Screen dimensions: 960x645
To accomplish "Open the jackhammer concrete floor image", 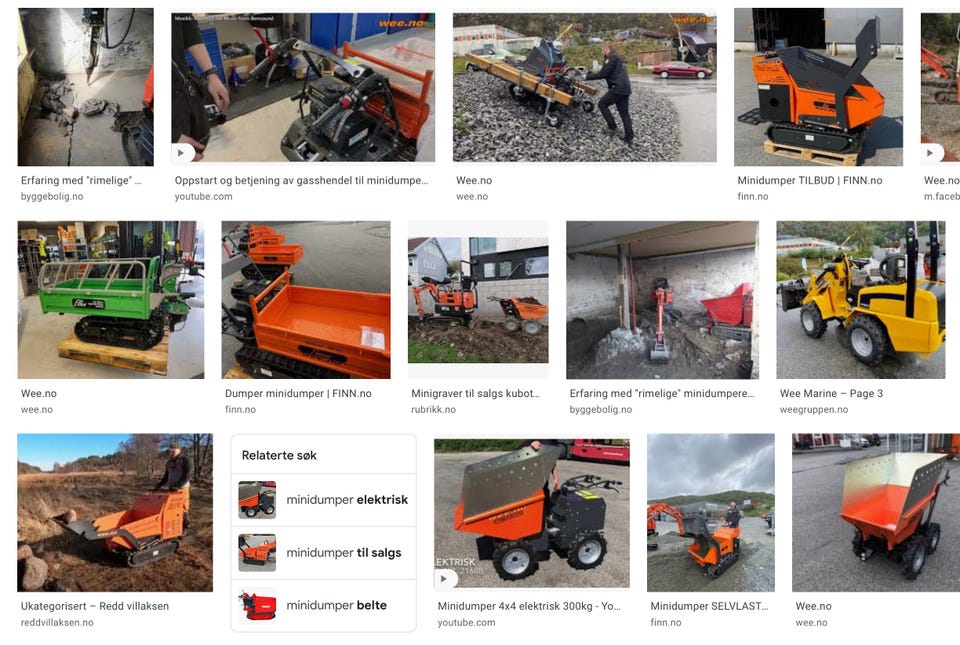I will click(x=86, y=87).
